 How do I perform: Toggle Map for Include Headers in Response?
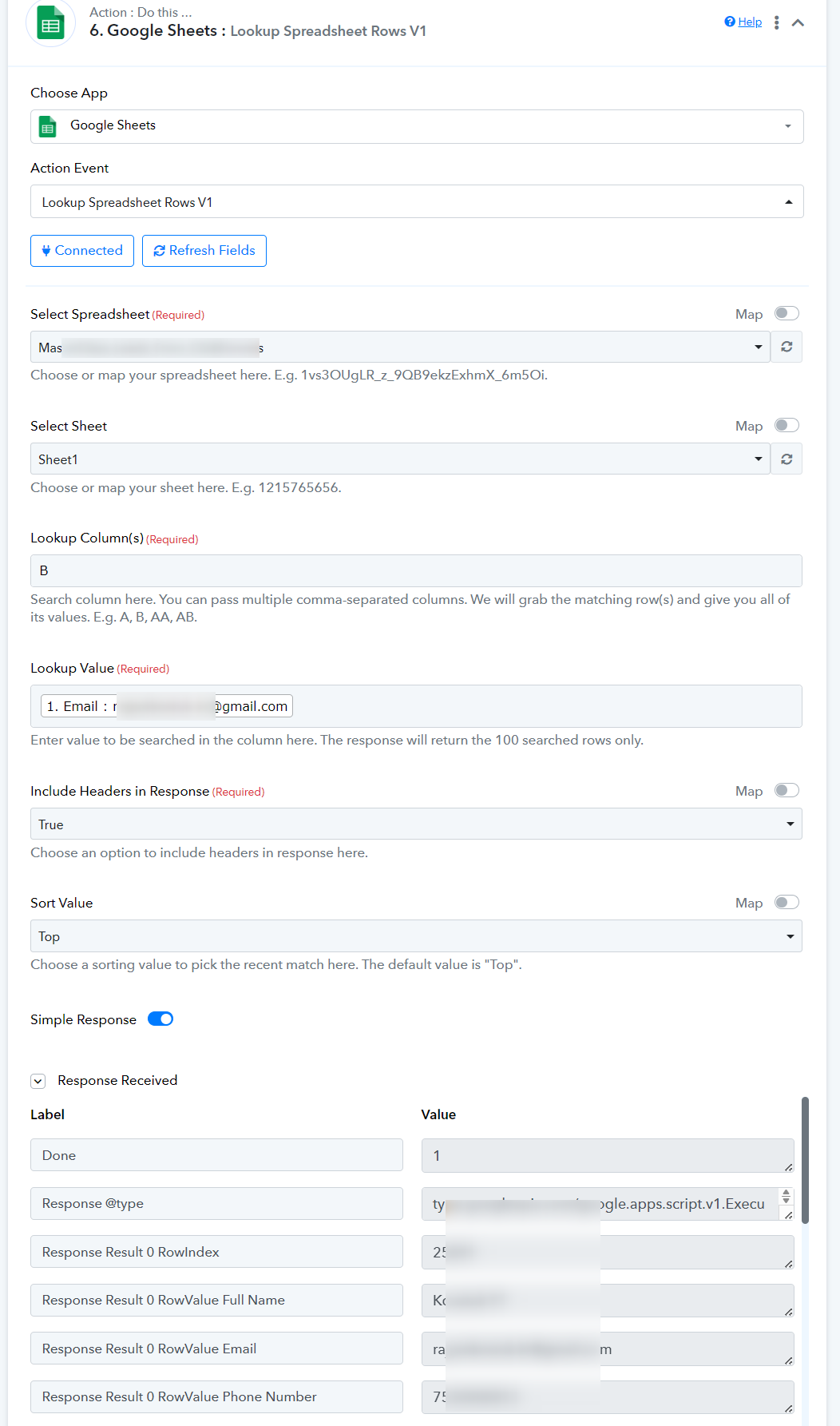click(787, 791)
